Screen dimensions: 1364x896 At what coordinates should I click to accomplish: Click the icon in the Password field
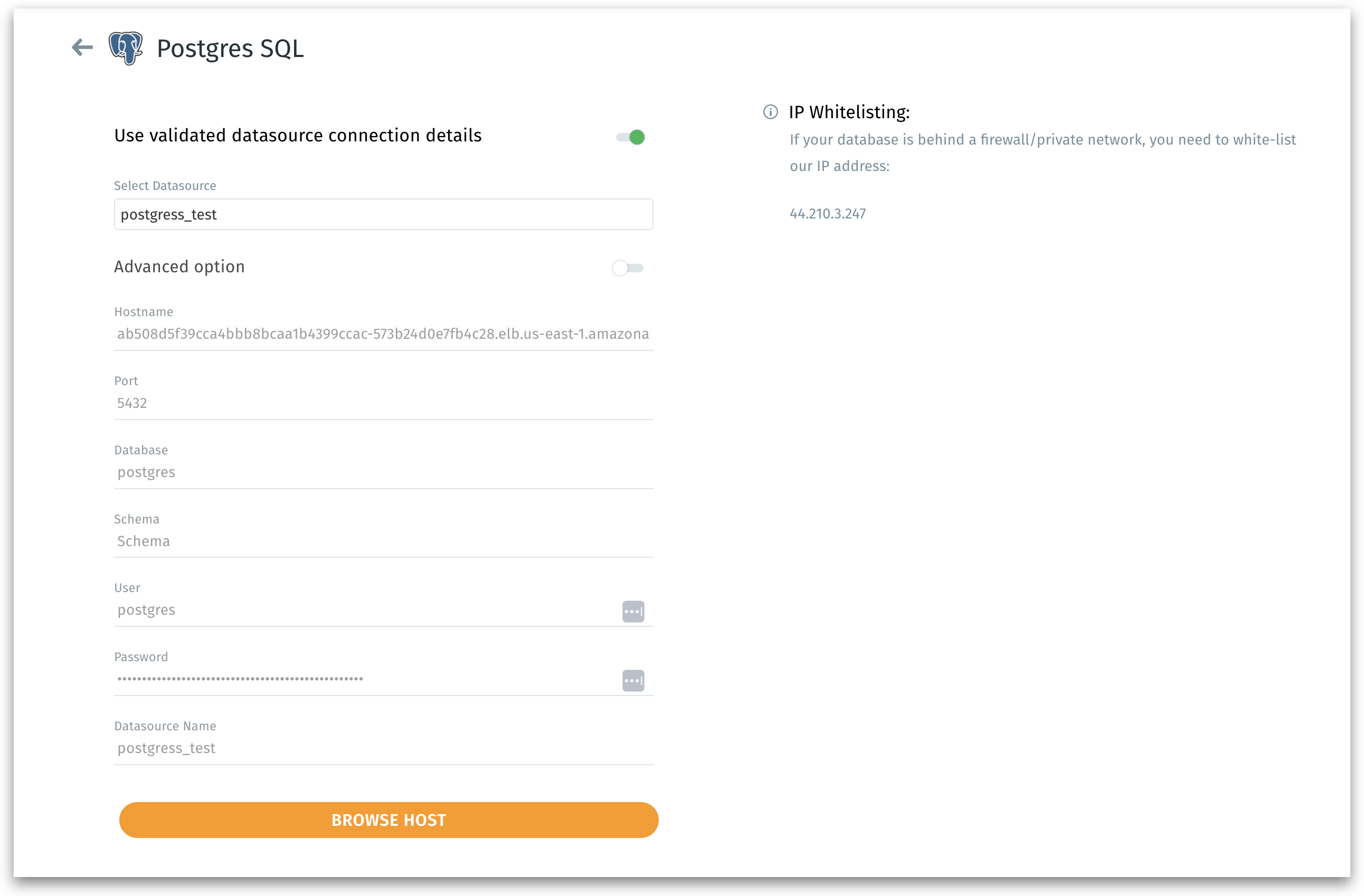(x=633, y=680)
